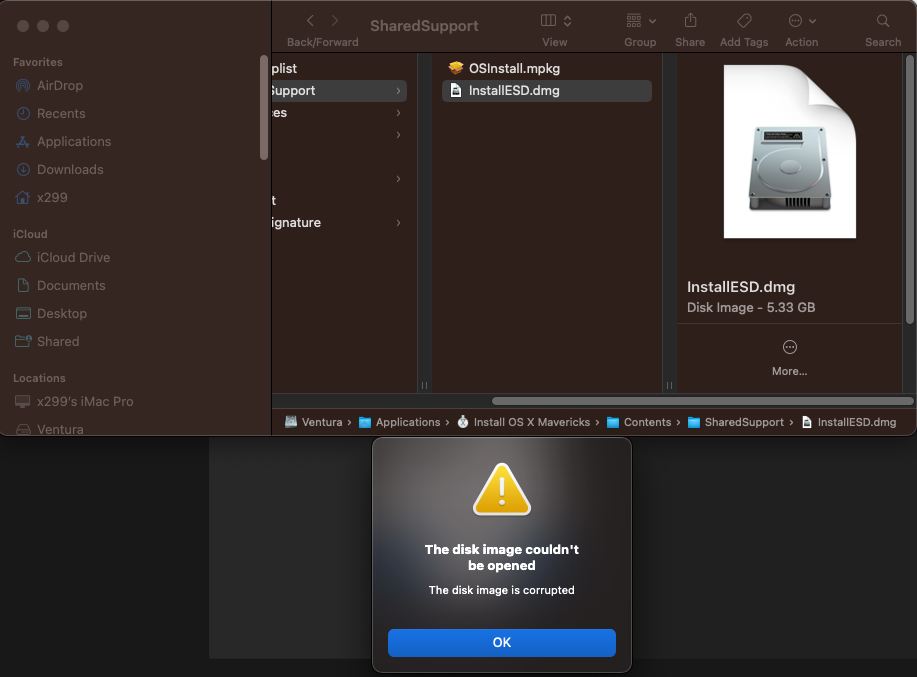
Task: Click the SharedSupport window title
Action: click(x=424, y=26)
